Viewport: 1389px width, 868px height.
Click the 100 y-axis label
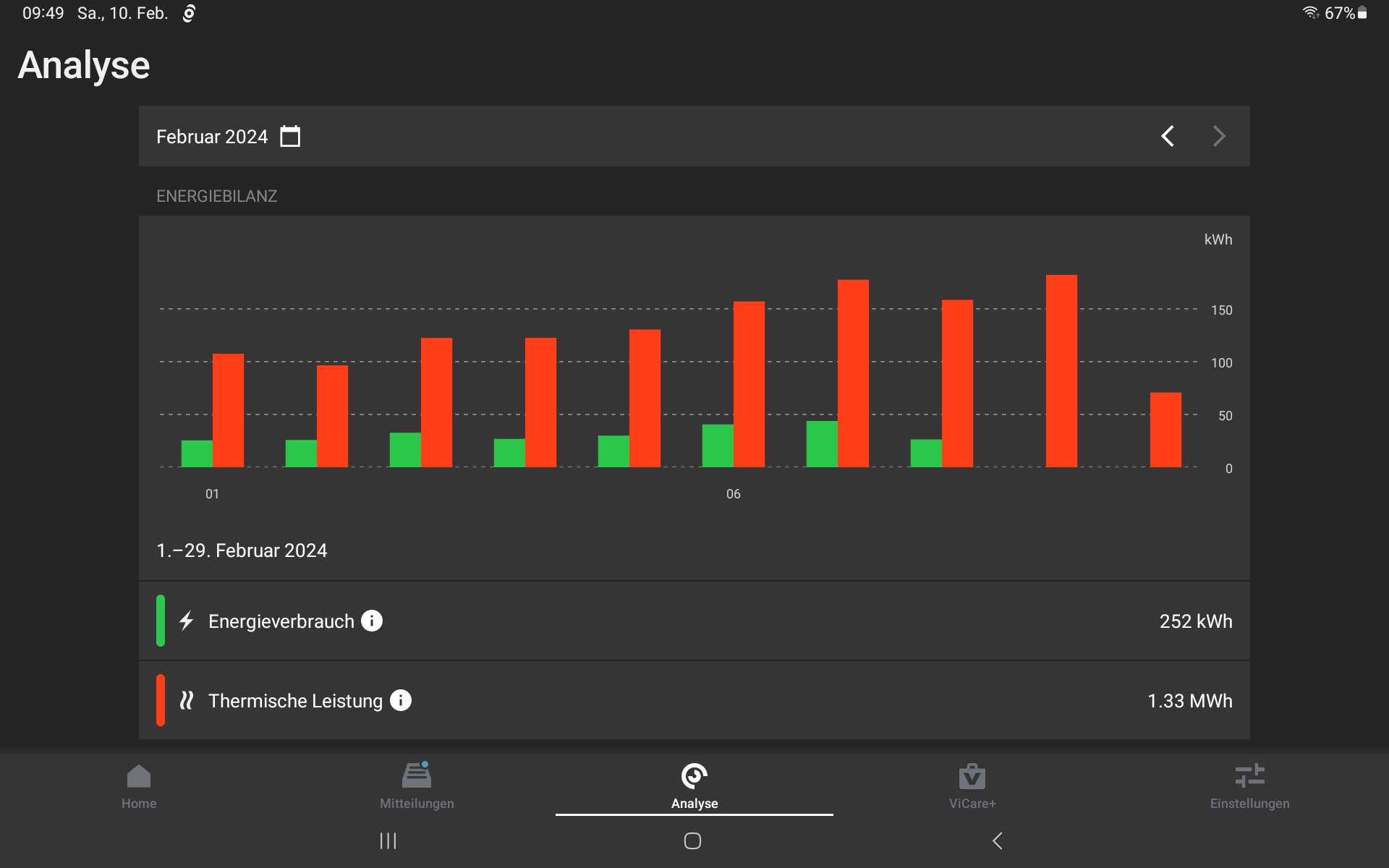click(x=1222, y=363)
